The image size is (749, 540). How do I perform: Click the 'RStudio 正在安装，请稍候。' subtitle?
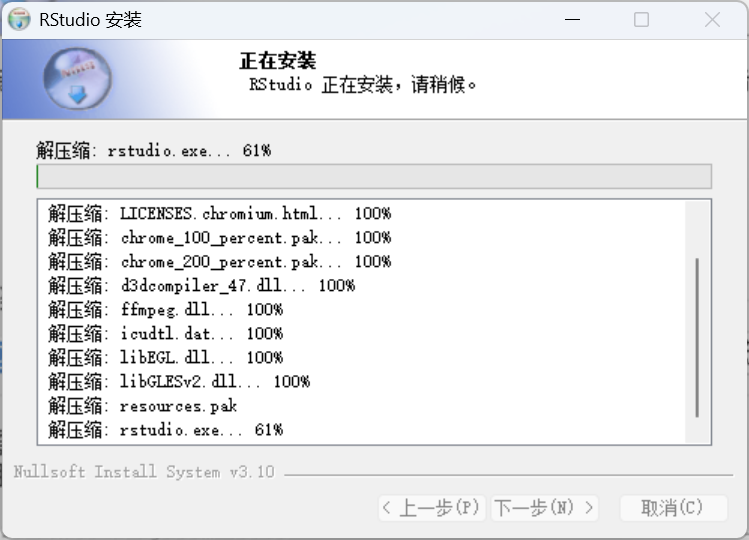tap(363, 85)
